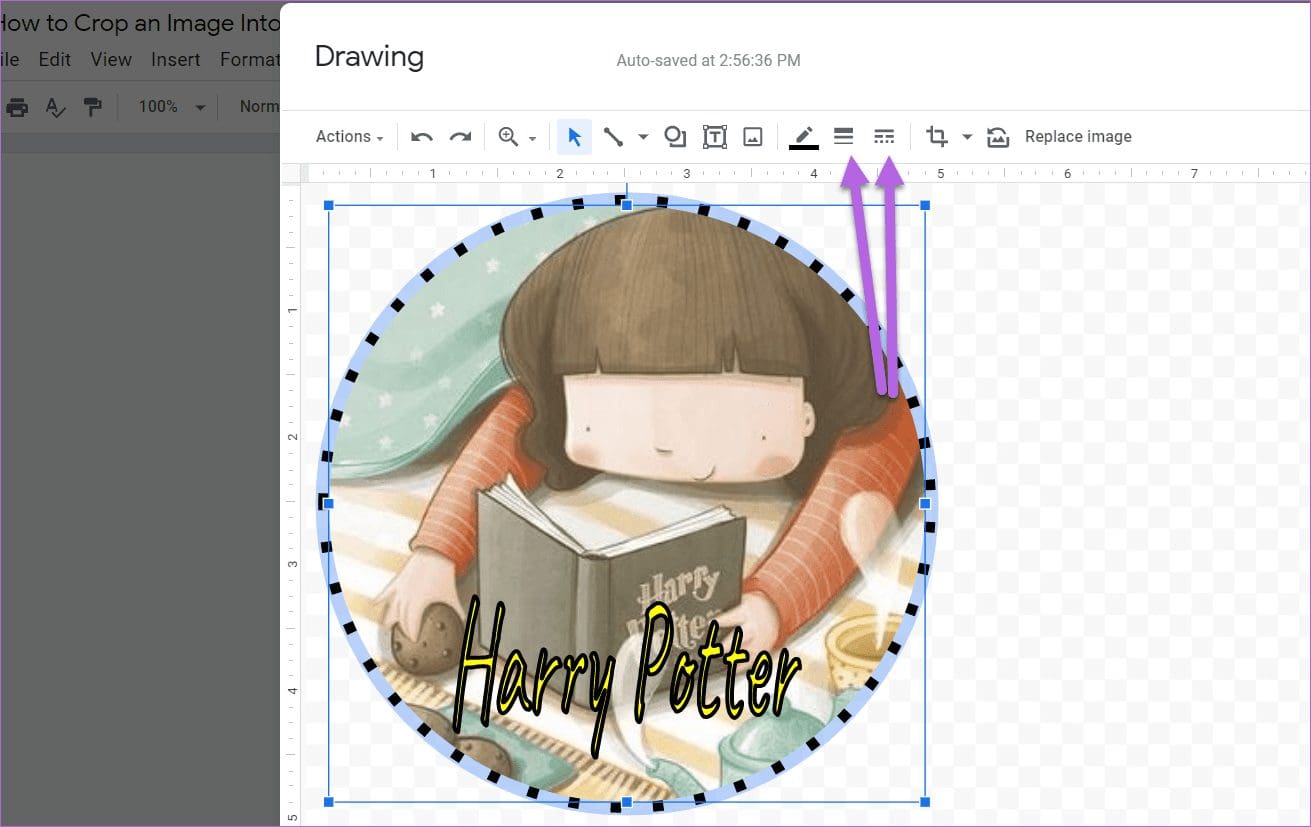Screen dimensions: 1311x827
Task: Set the border weight
Action: (x=843, y=136)
